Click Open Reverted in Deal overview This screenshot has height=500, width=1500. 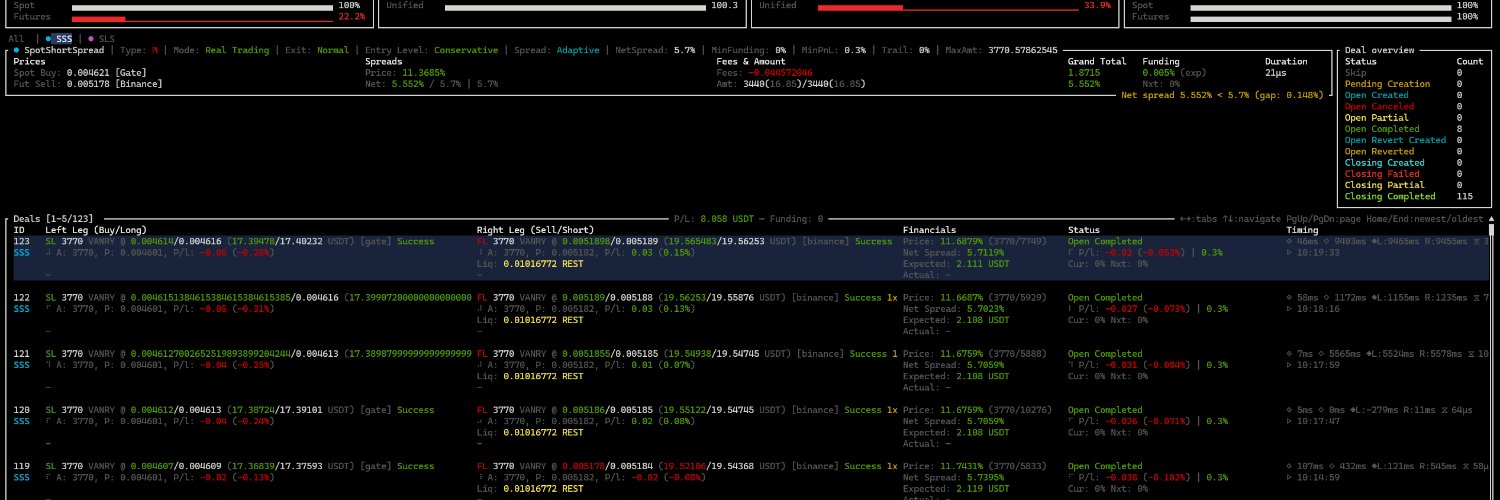click(x=1380, y=152)
